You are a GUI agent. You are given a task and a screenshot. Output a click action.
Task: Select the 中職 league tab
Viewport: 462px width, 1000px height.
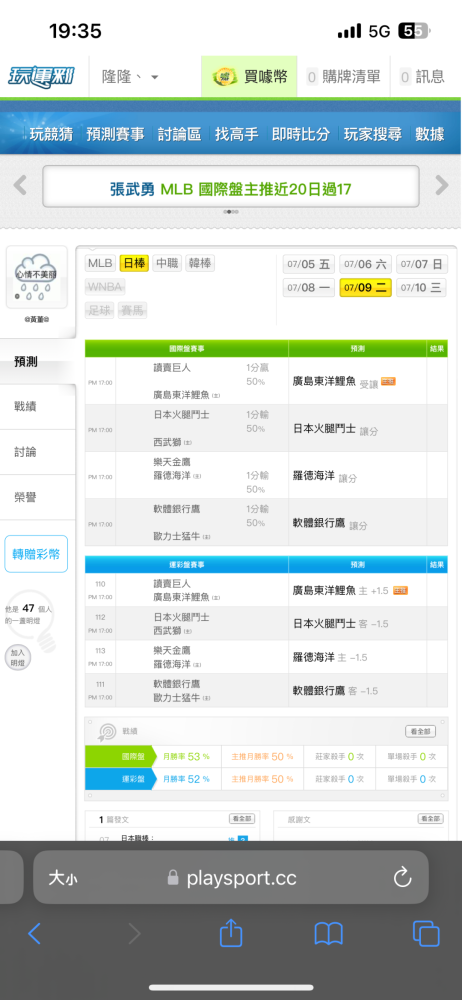[x=167, y=263]
